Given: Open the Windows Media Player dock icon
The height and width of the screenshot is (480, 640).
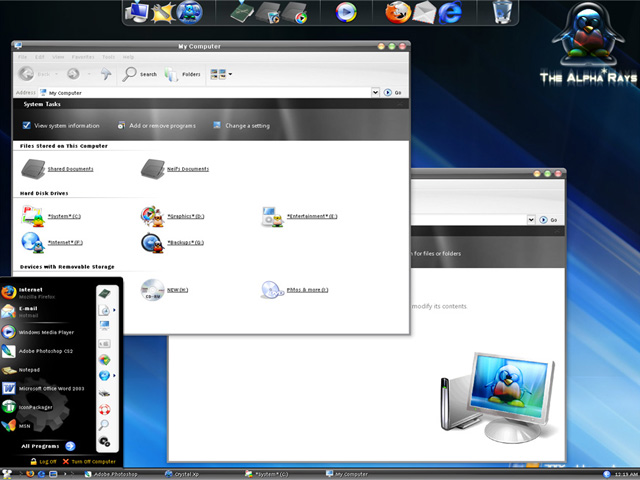Looking at the screenshot, I should coord(346,12).
